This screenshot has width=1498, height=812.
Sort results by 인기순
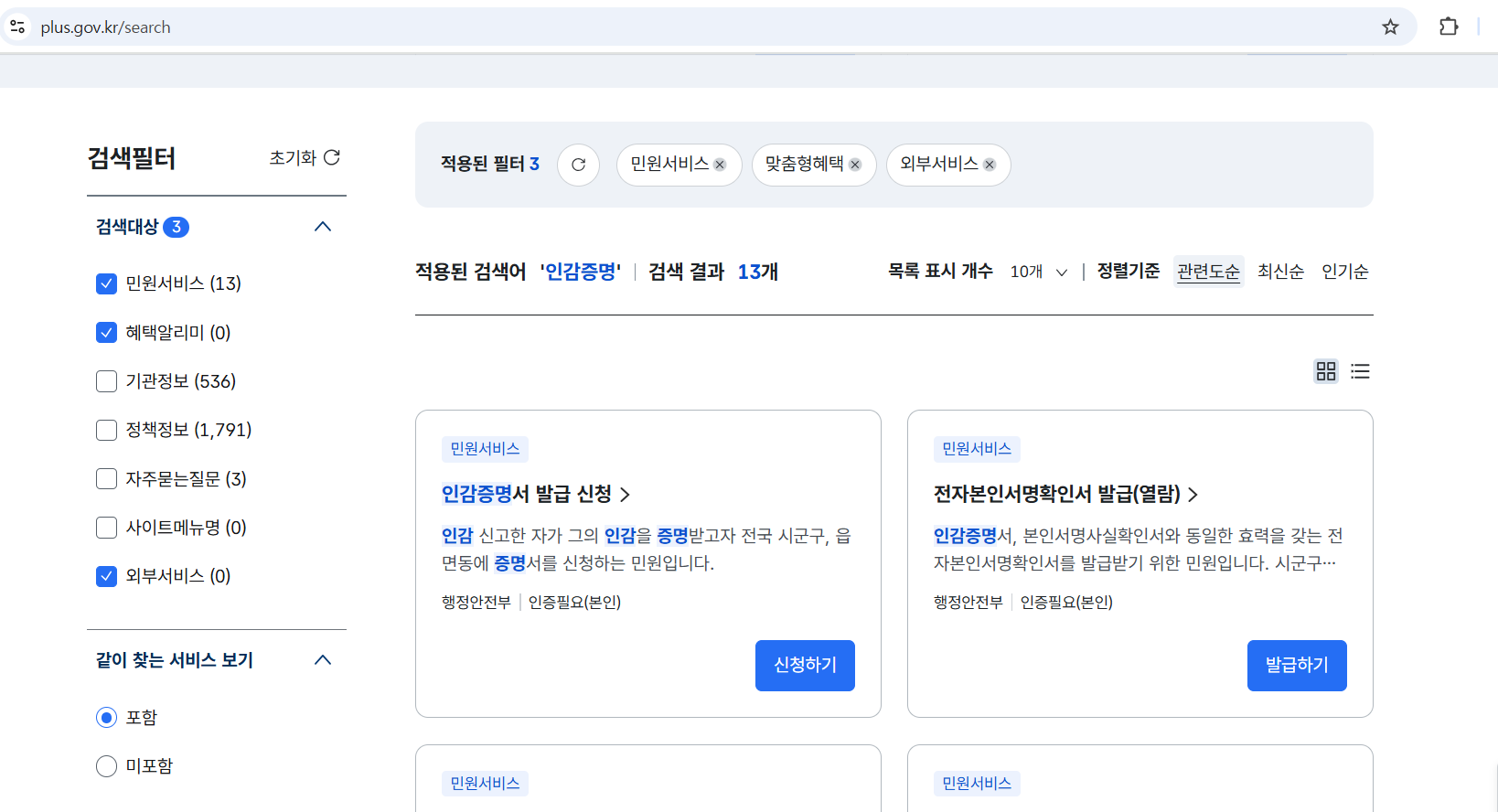(x=1344, y=272)
